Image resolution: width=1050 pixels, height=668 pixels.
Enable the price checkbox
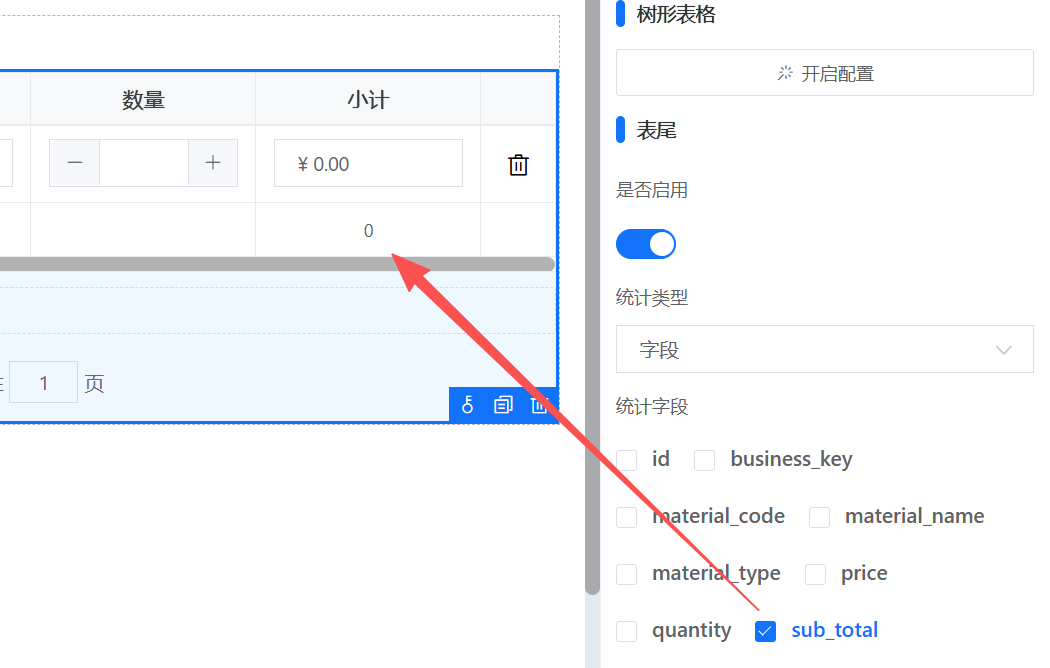pos(816,574)
